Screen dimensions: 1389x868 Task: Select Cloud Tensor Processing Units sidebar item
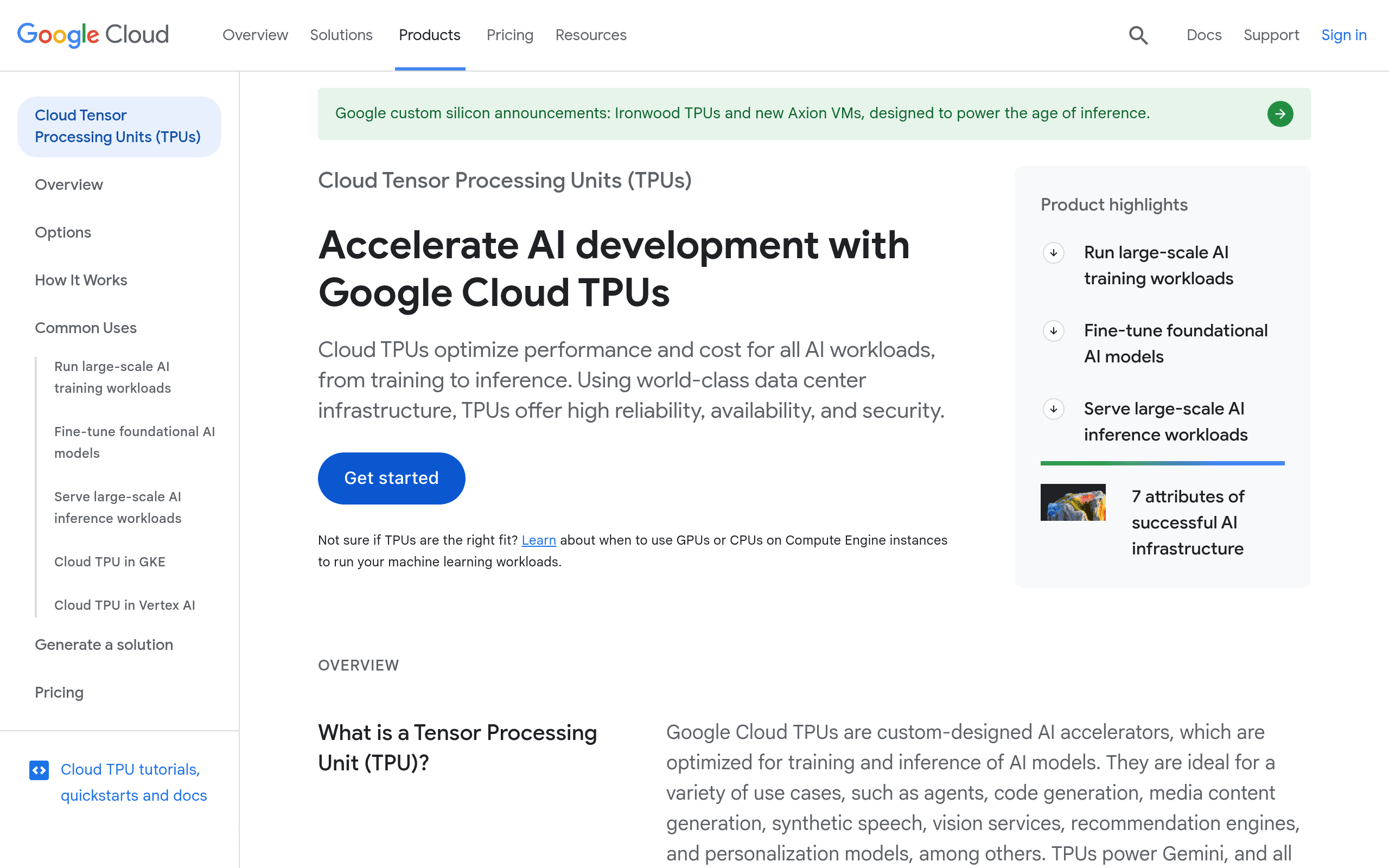point(119,126)
